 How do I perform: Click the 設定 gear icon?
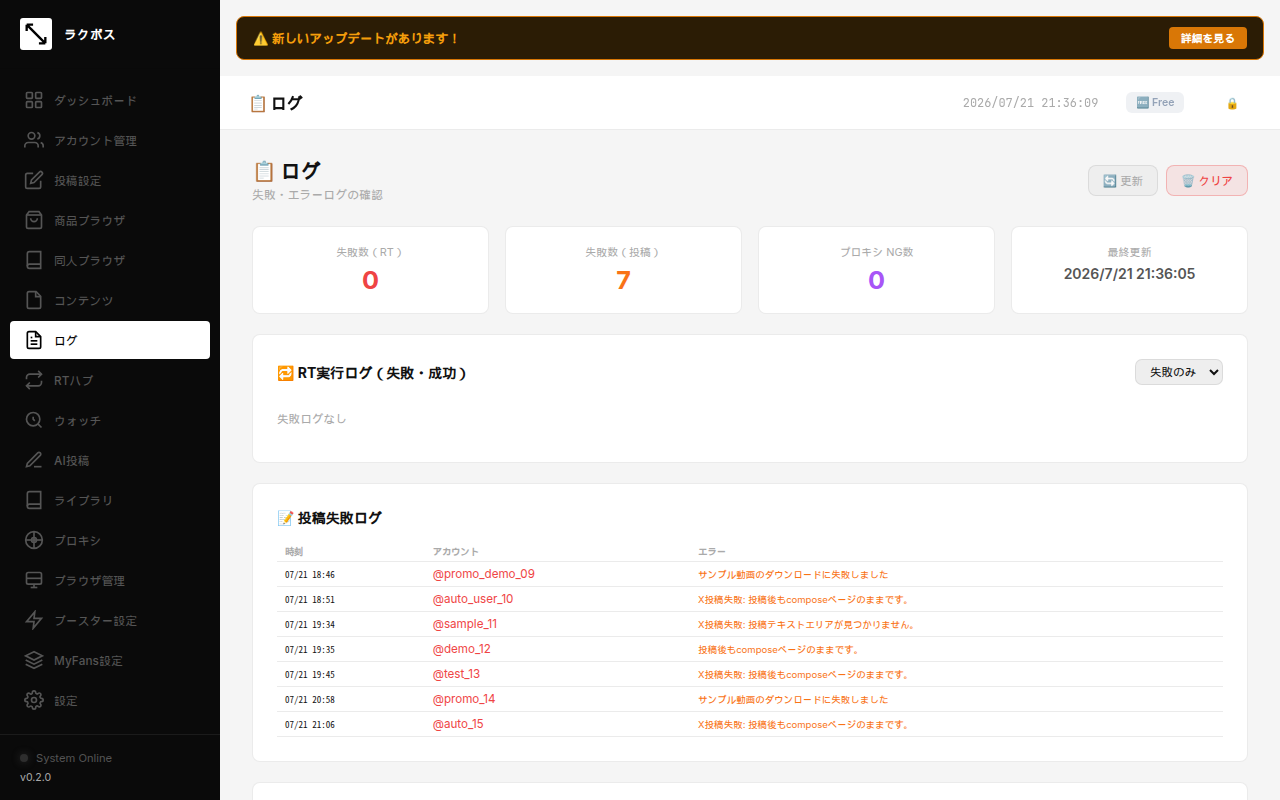click(34, 700)
